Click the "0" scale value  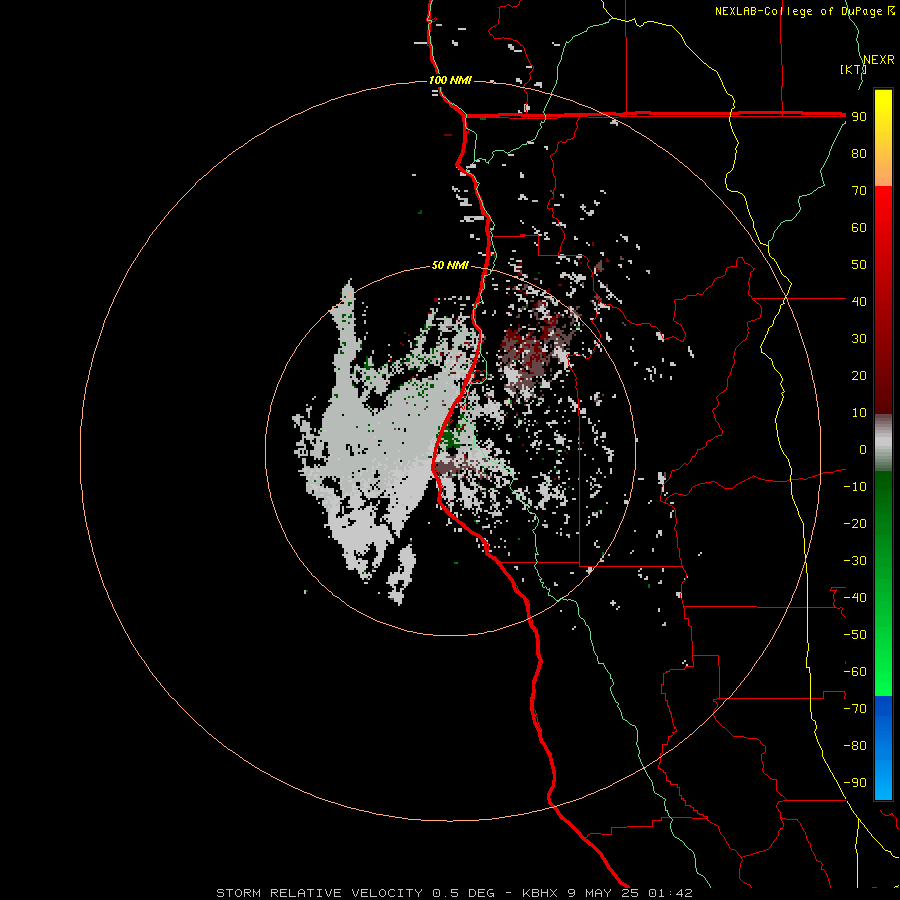pos(863,449)
